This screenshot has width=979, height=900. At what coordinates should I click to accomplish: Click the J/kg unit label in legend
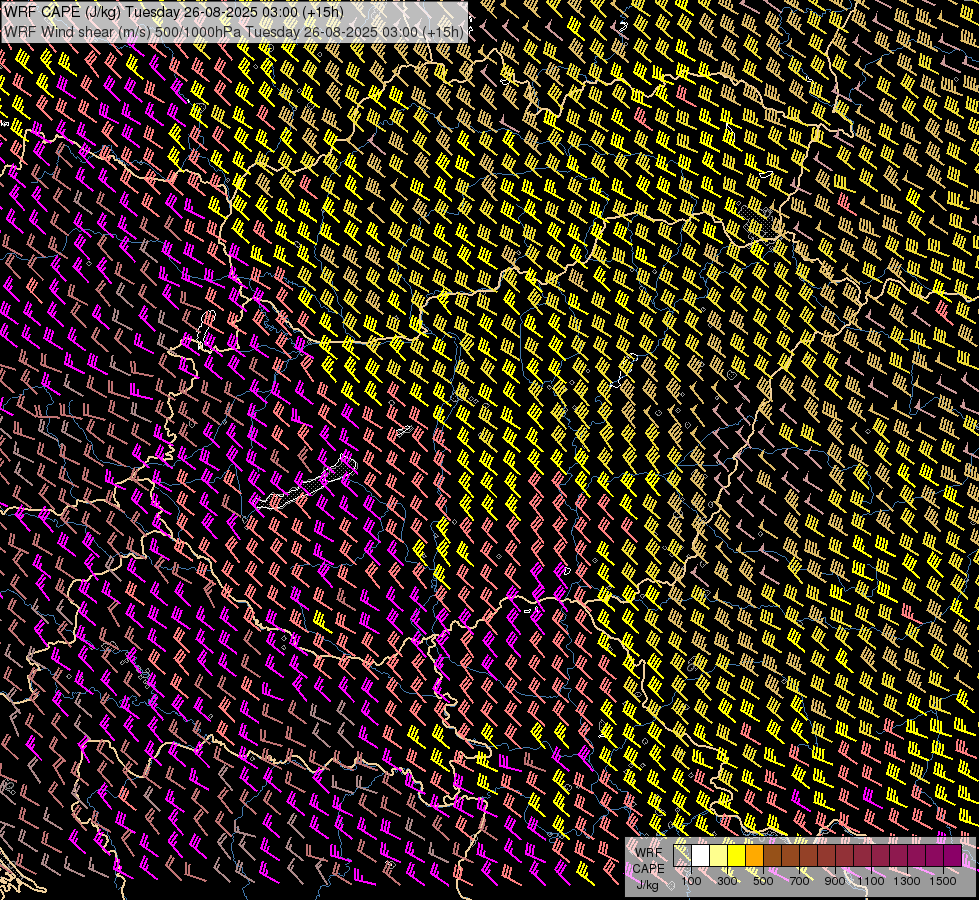coord(647,885)
